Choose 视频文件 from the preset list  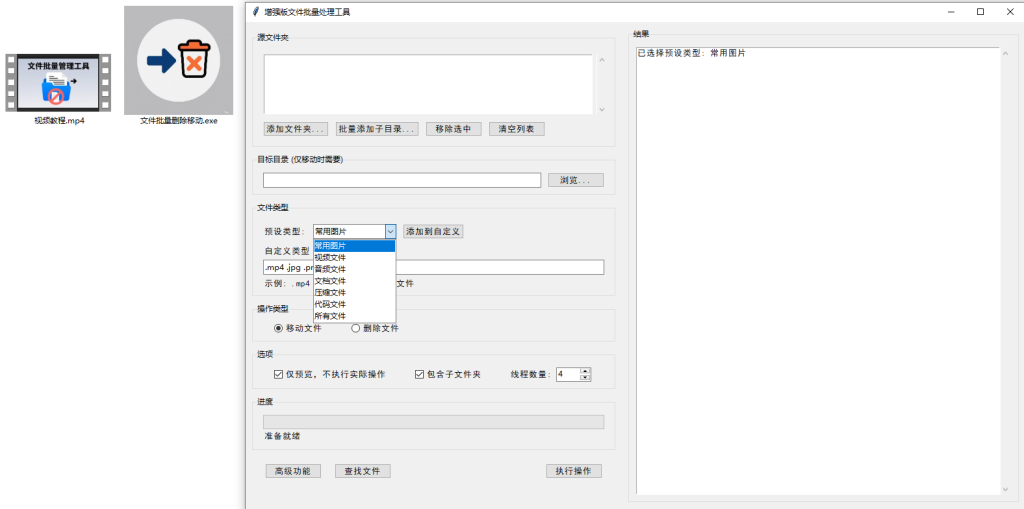pos(331,257)
